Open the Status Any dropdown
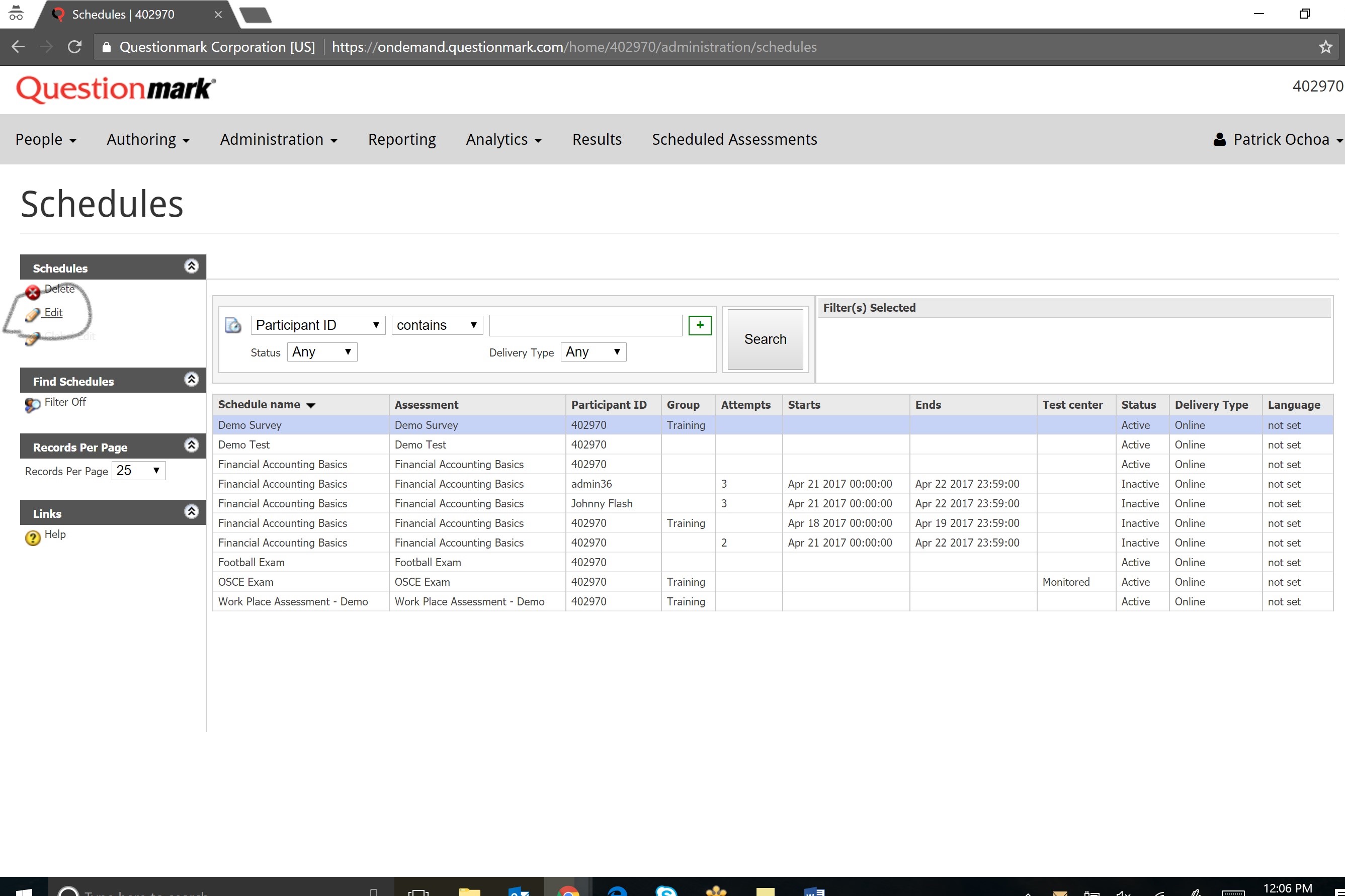 click(322, 352)
